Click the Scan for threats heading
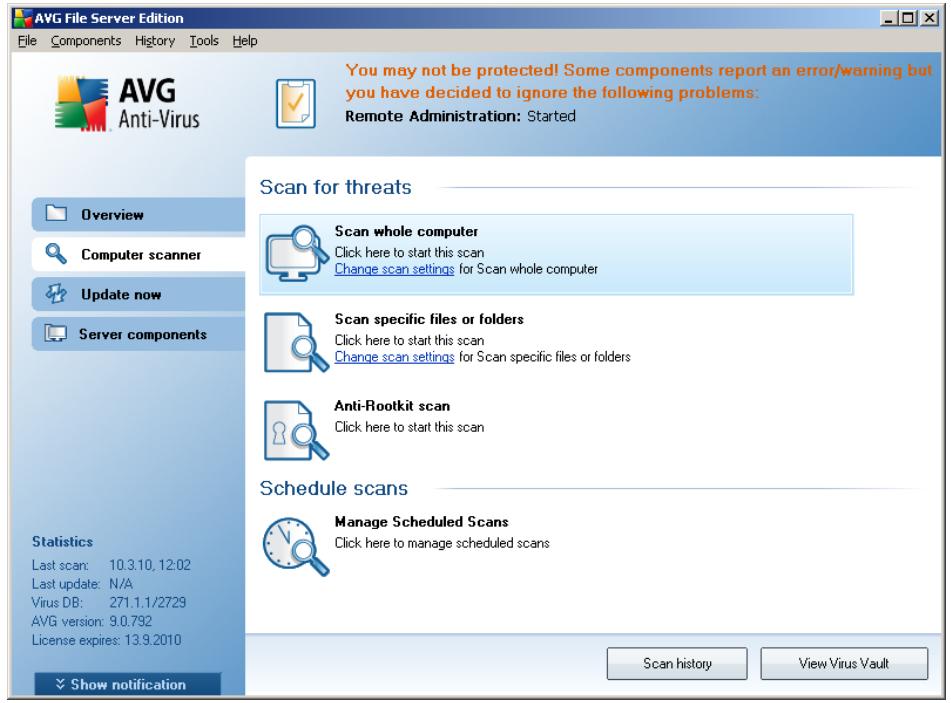The width and height of the screenshot is (951, 703). (335, 187)
